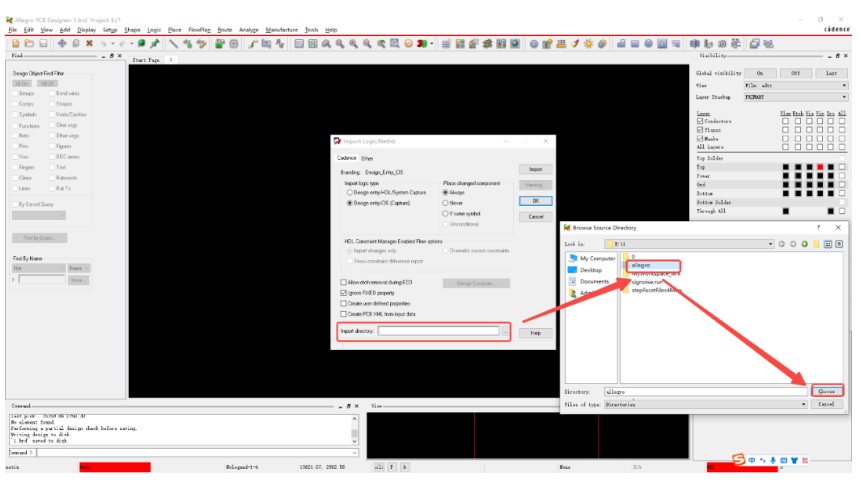
Task: Select Design entry HDL/System Capture radio
Action: click(349, 193)
